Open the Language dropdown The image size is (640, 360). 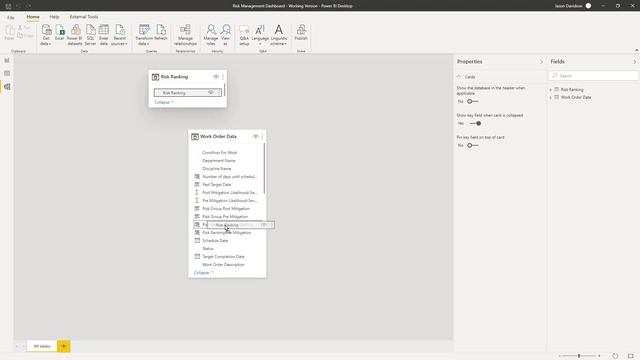[260, 35]
